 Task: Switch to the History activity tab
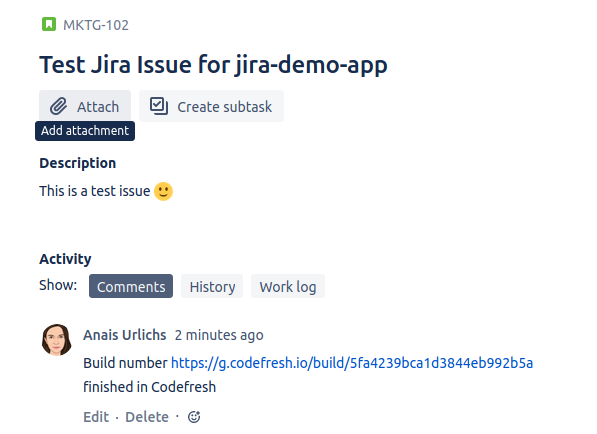click(212, 286)
